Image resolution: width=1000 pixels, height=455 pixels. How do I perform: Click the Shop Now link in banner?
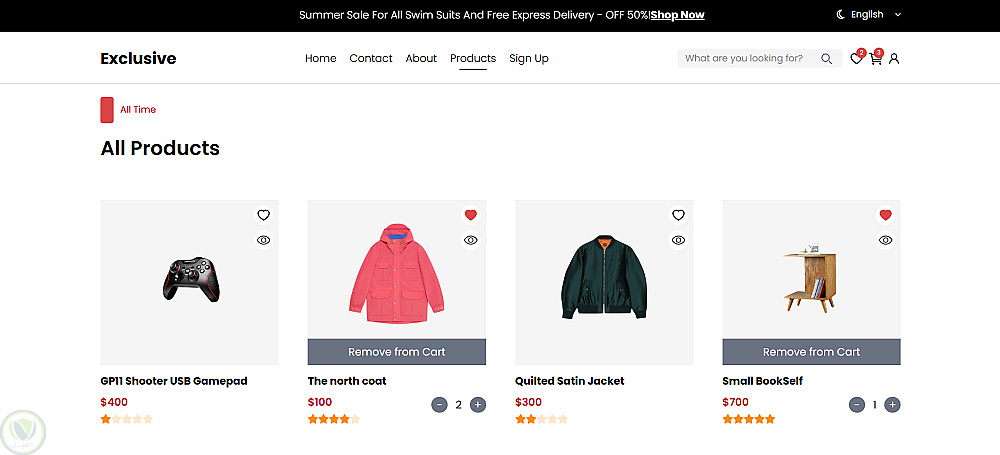(x=677, y=15)
